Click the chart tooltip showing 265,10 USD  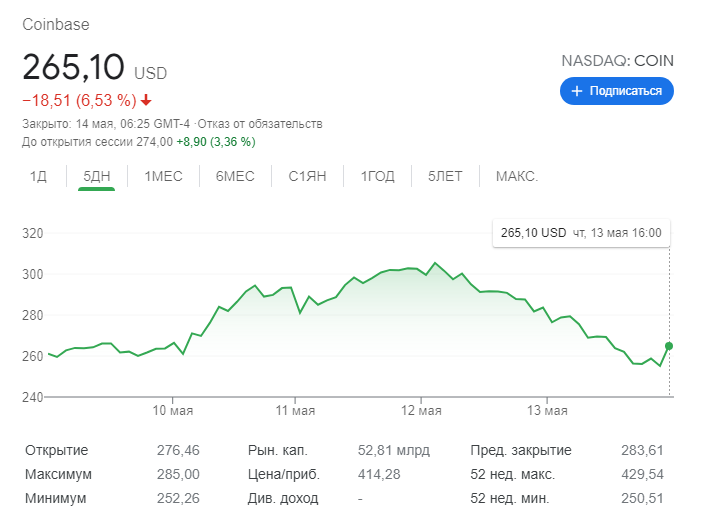(x=580, y=233)
